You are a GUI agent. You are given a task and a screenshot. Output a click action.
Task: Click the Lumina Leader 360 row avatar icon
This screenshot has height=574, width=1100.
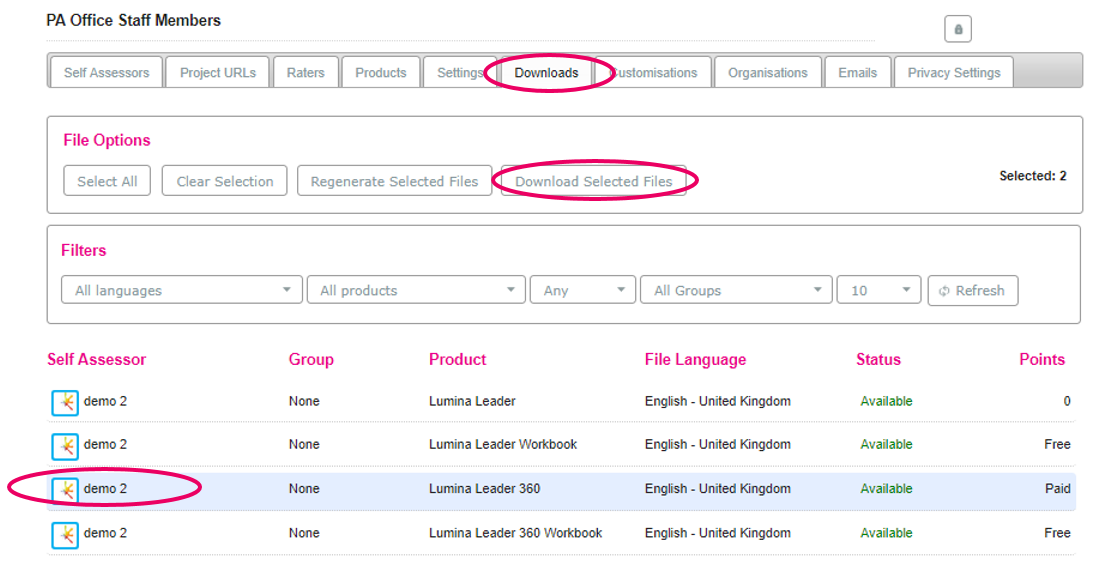point(65,490)
